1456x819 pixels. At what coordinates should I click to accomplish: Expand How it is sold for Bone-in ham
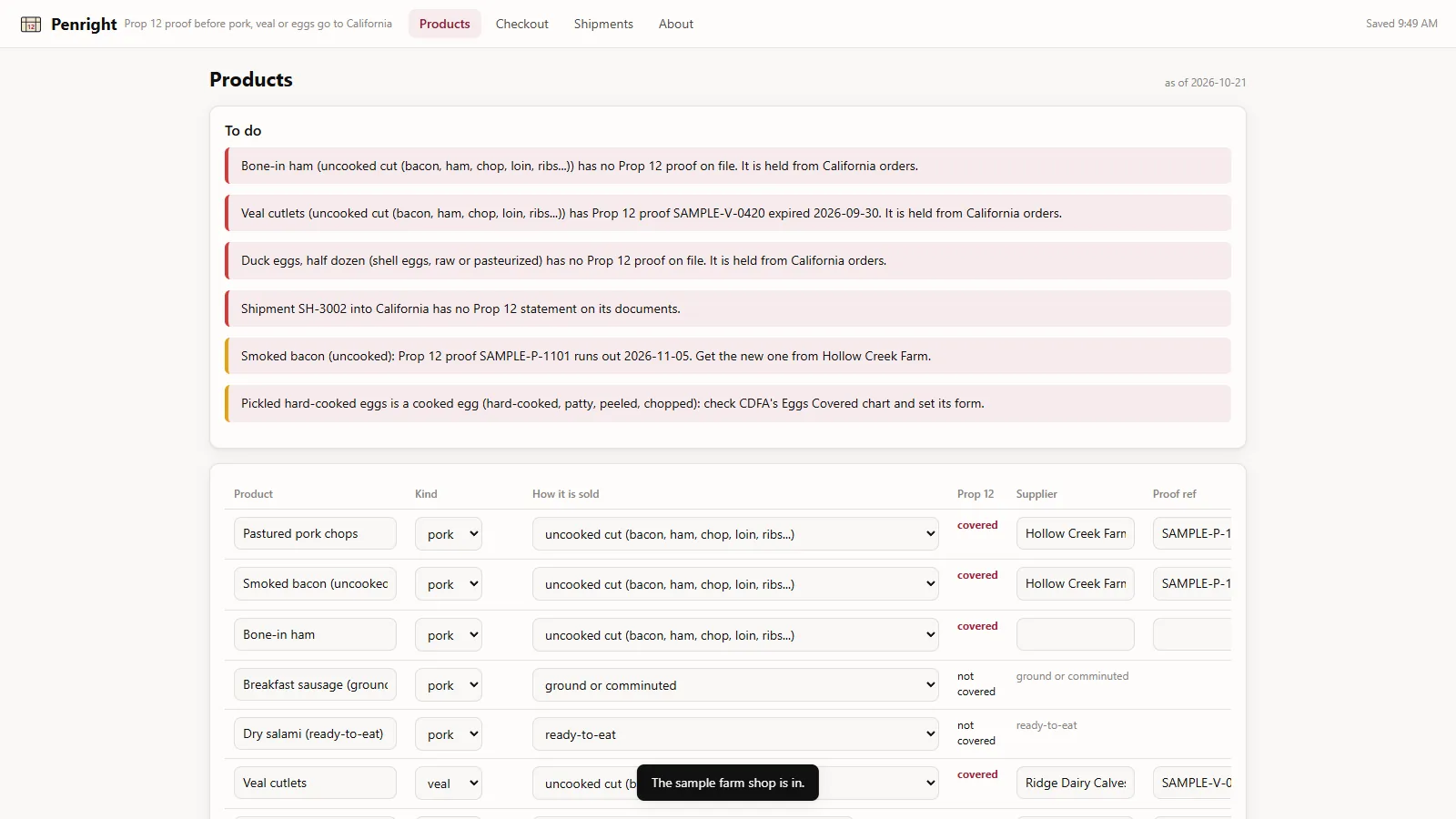click(x=735, y=635)
